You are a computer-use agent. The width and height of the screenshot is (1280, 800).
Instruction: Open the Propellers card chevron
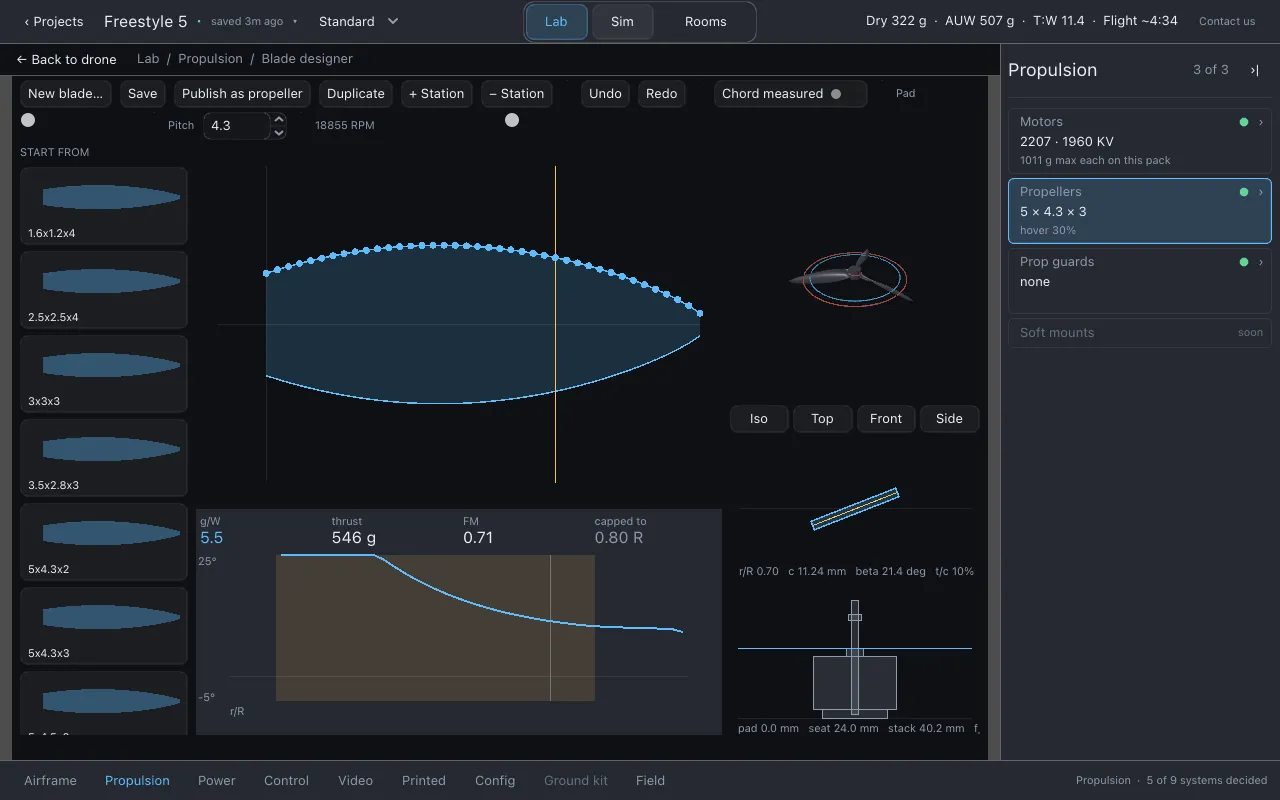[1261, 192]
